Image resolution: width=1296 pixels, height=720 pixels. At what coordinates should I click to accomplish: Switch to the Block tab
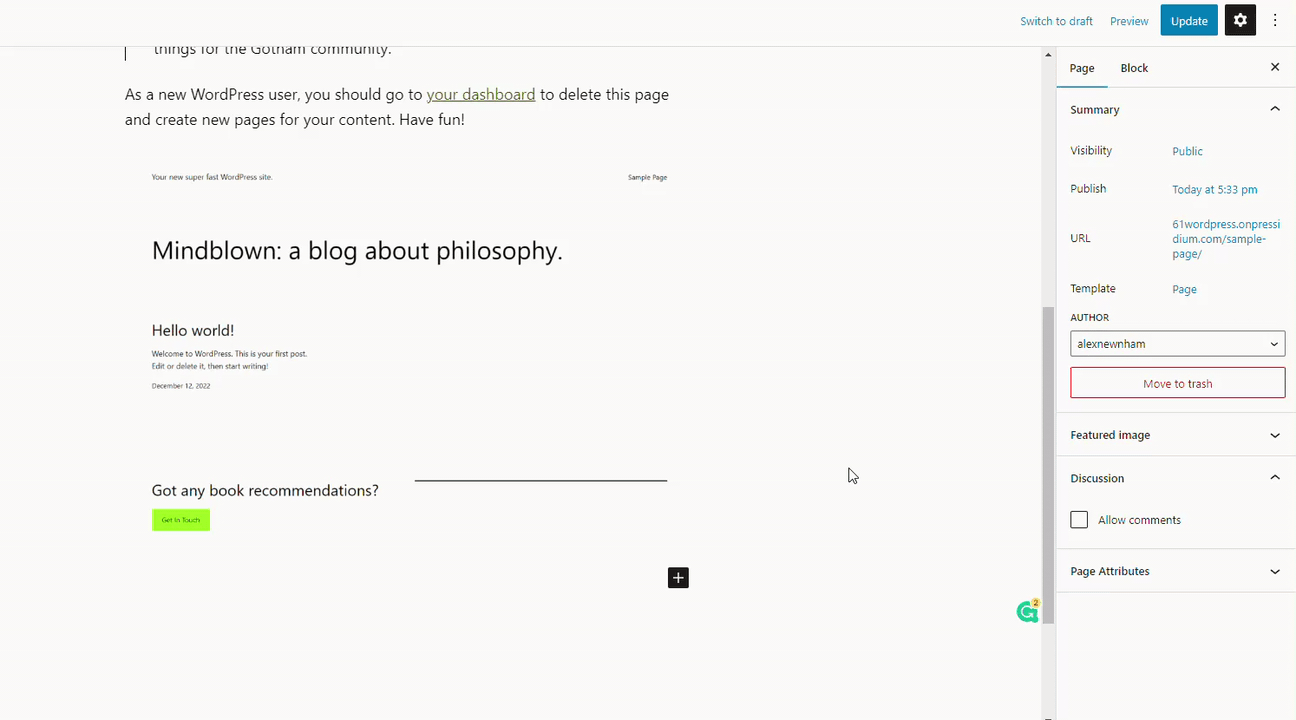[x=1134, y=68]
